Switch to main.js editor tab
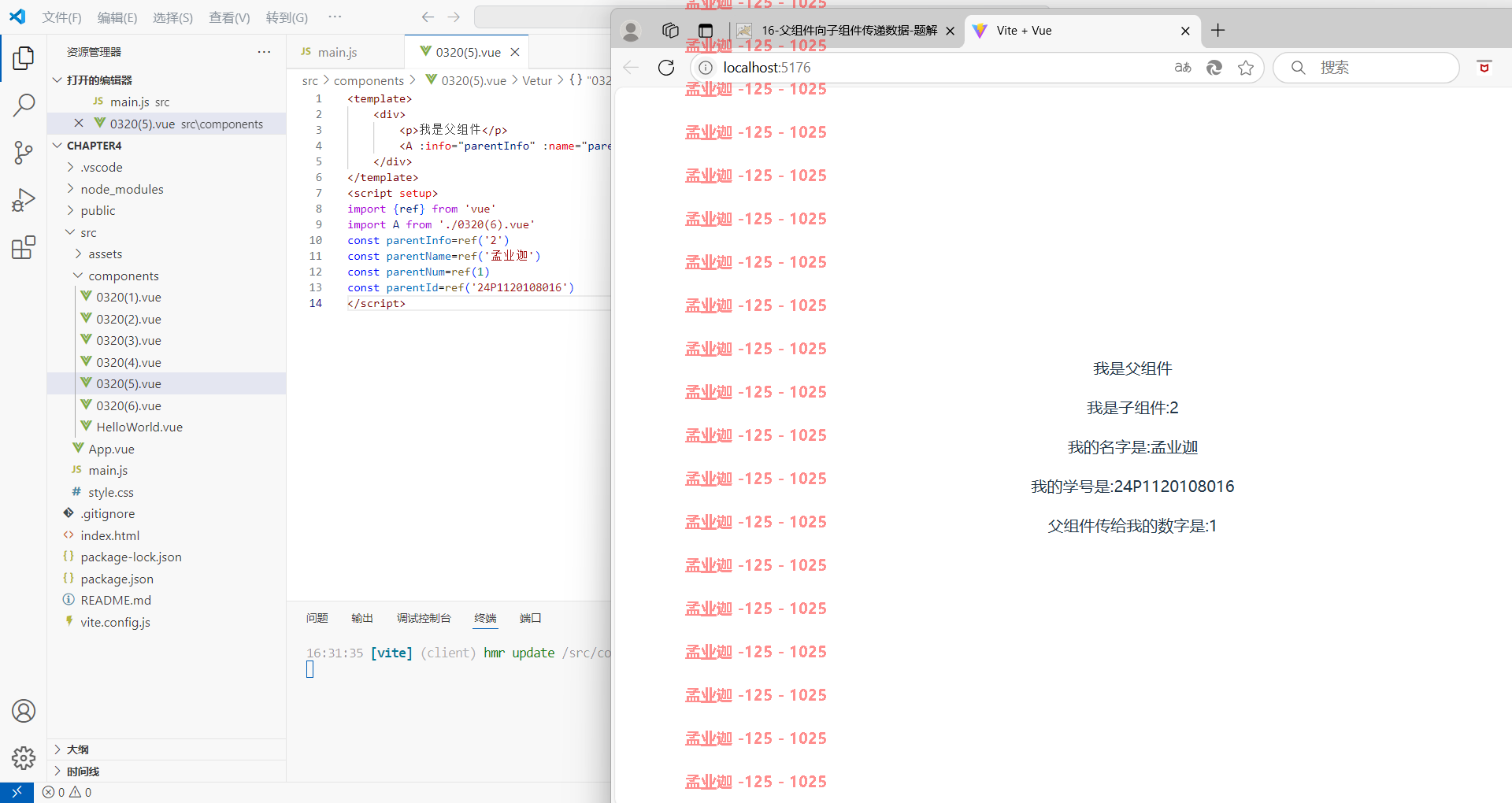The width and height of the screenshot is (1512, 803). tap(345, 52)
